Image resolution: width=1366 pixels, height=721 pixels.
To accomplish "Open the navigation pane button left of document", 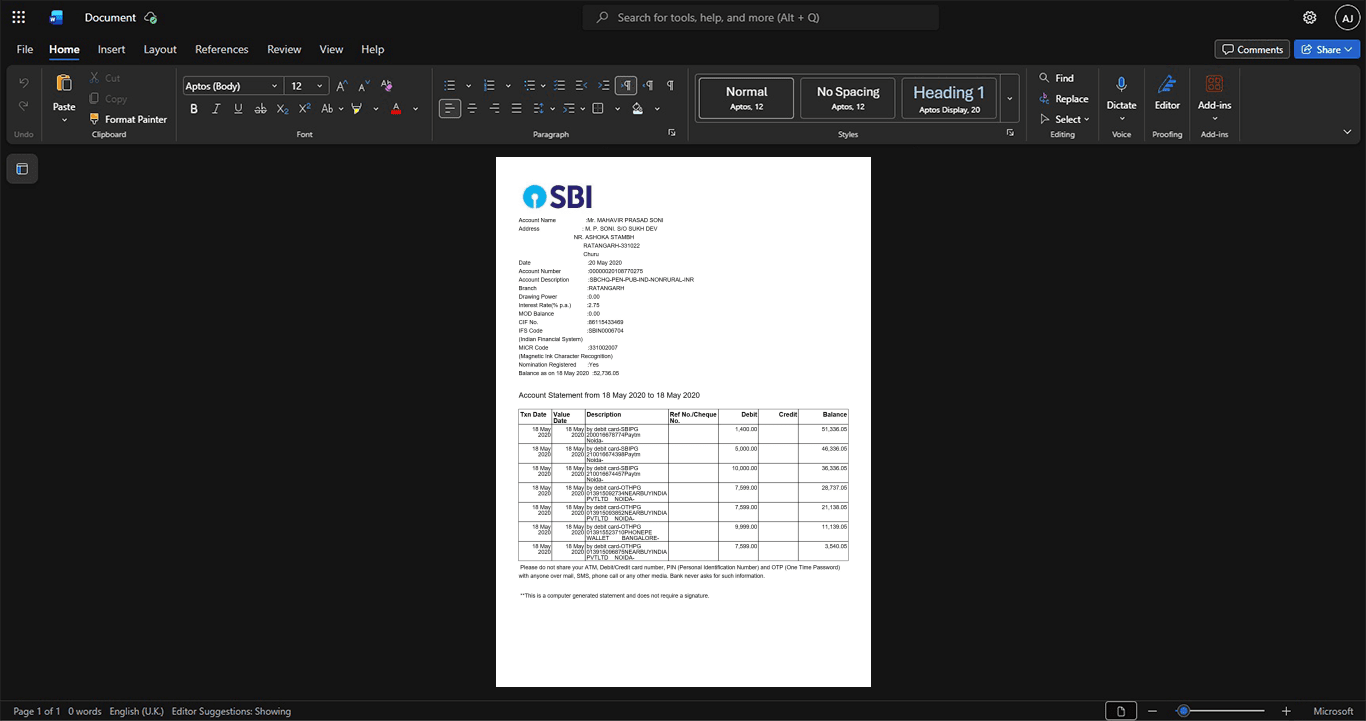I will (x=22, y=169).
